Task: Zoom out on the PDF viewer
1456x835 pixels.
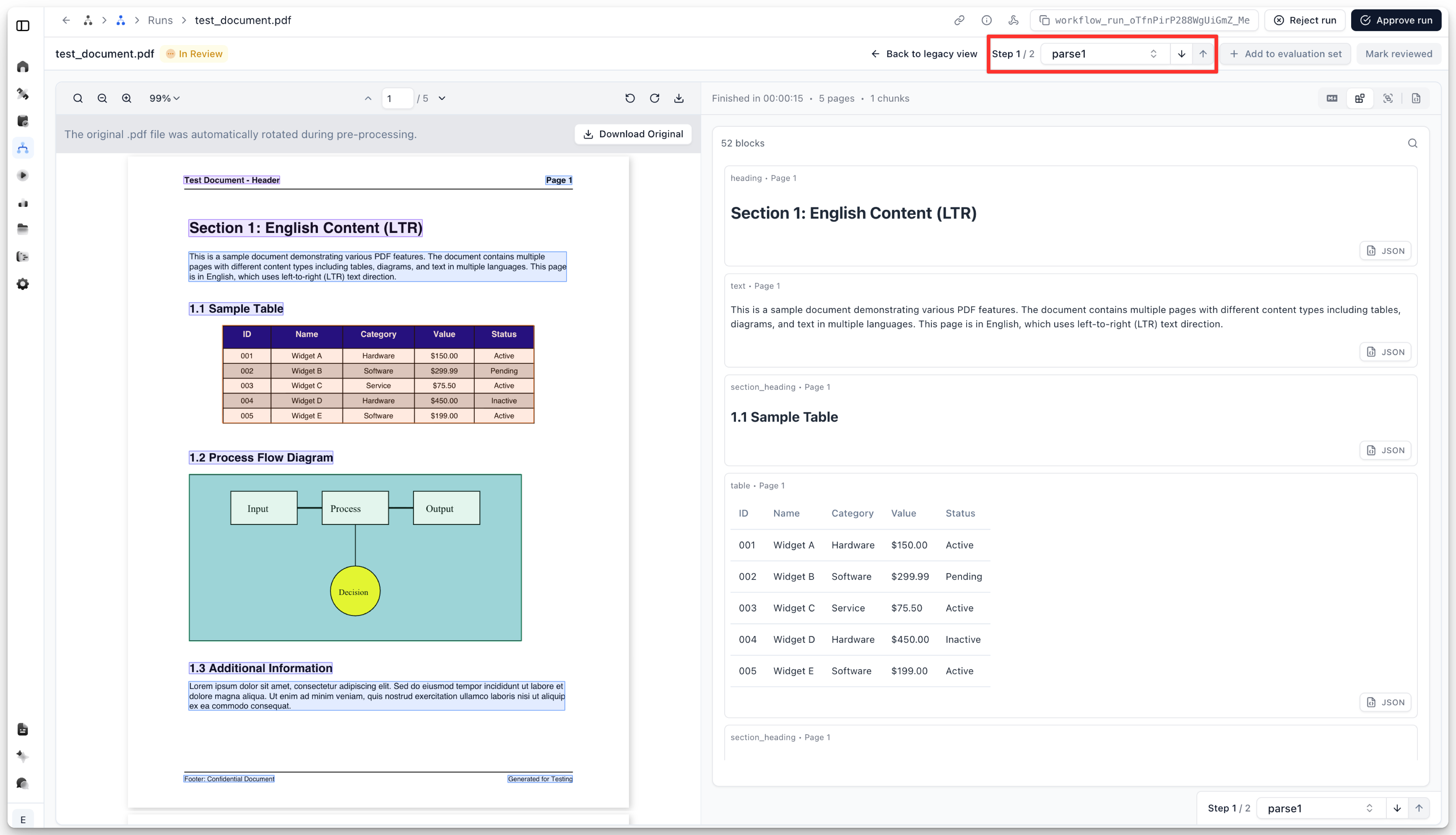Action: (102, 99)
